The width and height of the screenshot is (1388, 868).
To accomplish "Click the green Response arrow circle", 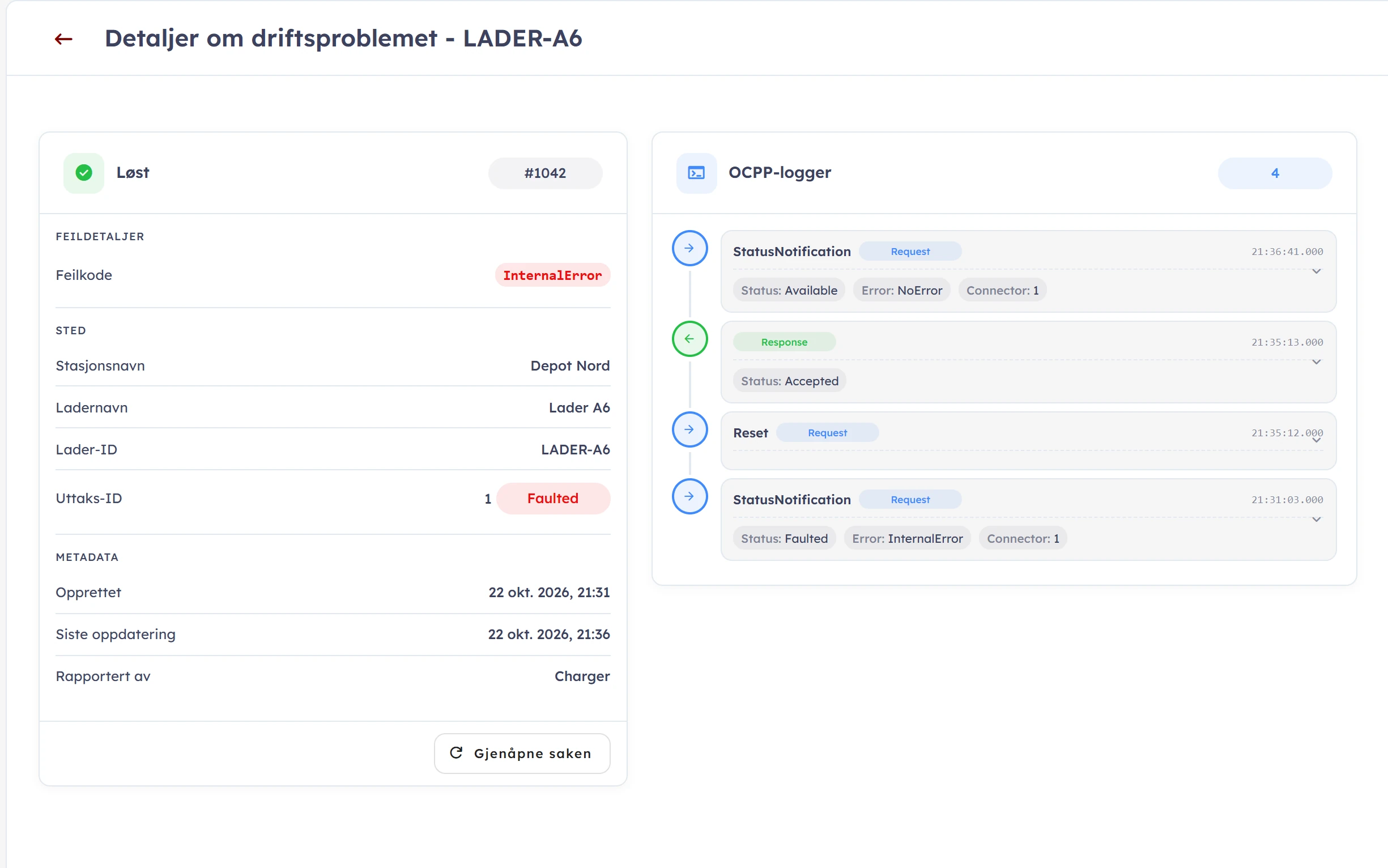I will [689, 339].
